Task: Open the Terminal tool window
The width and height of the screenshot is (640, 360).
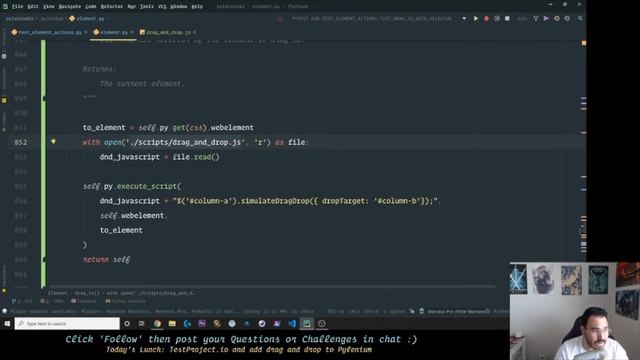Action: pos(84,301)
